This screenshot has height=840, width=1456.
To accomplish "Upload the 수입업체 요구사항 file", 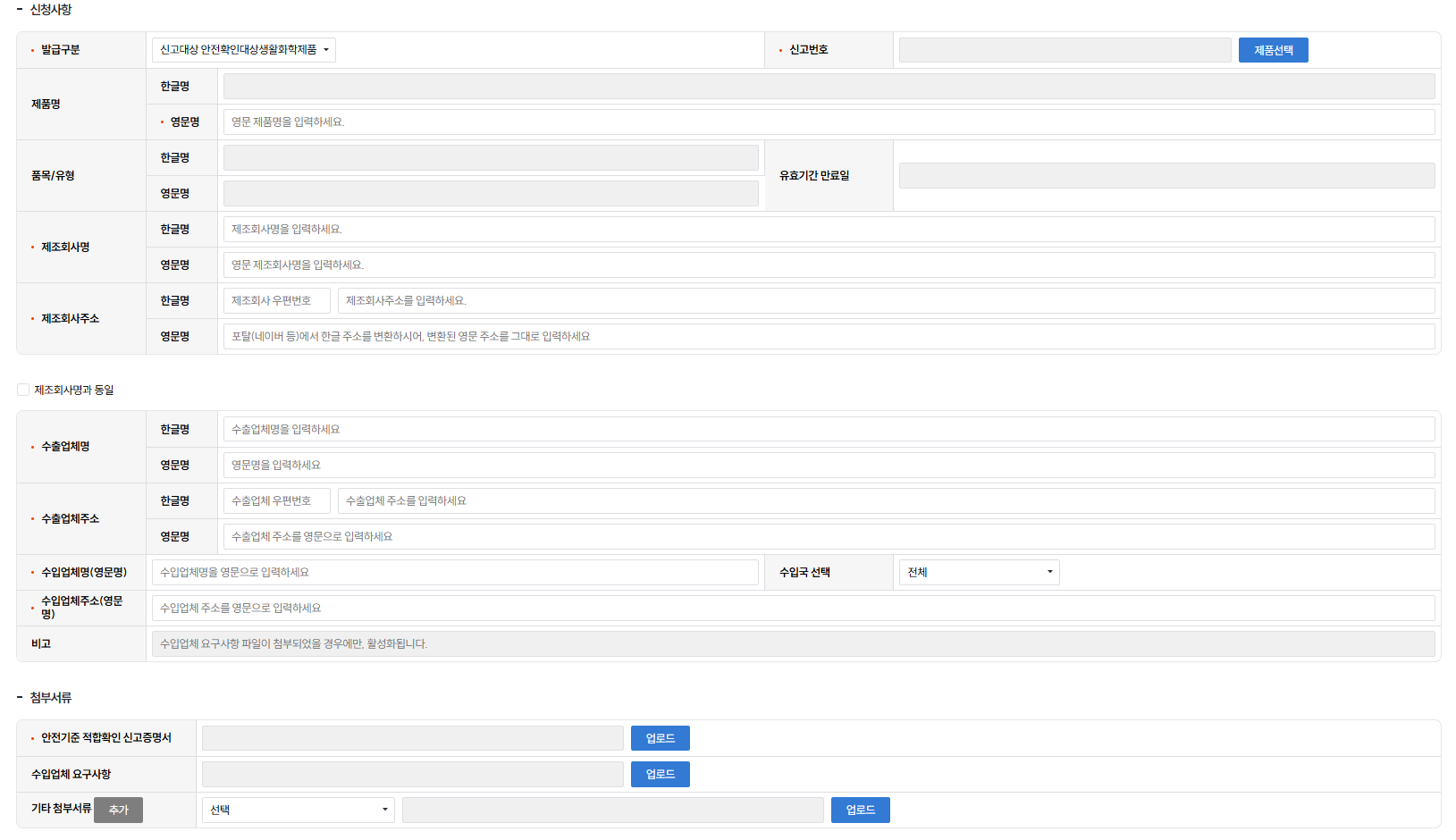I will [x=660, y=774].
